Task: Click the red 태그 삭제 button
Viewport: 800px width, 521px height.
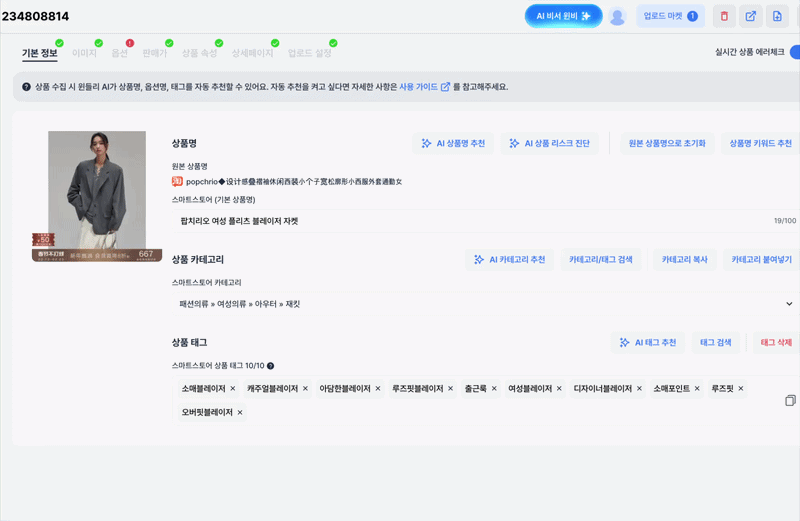Action: 776,342
